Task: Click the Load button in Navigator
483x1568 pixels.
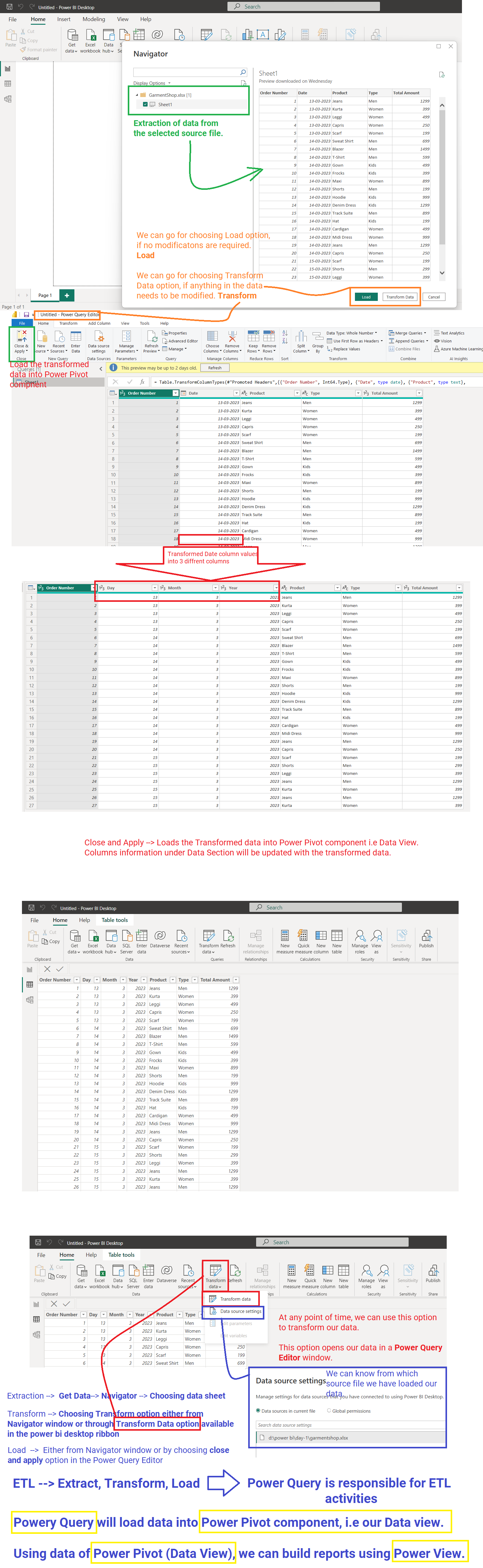Action: (366, 297)
